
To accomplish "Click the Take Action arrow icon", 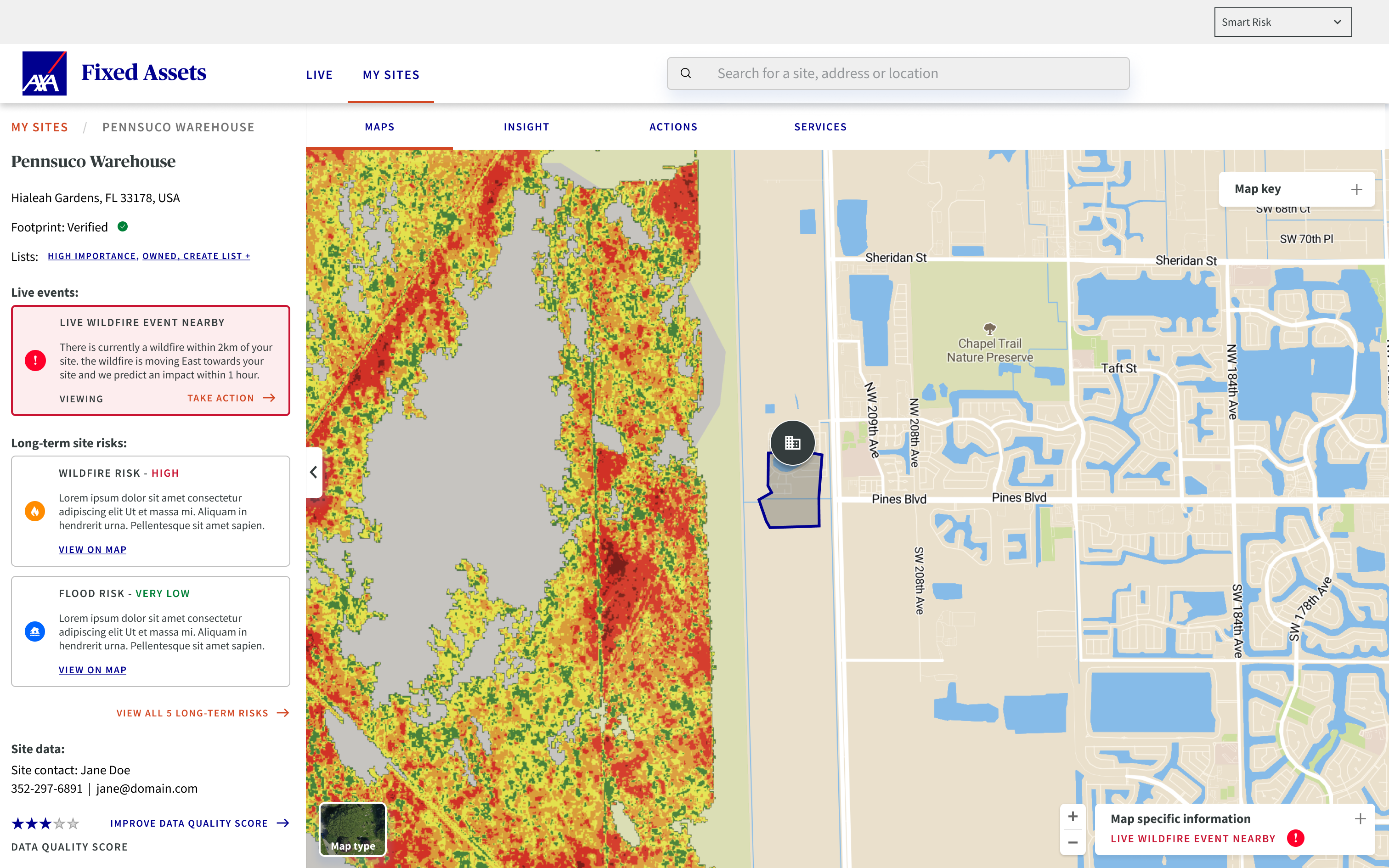I will click(x=269, y=398).
